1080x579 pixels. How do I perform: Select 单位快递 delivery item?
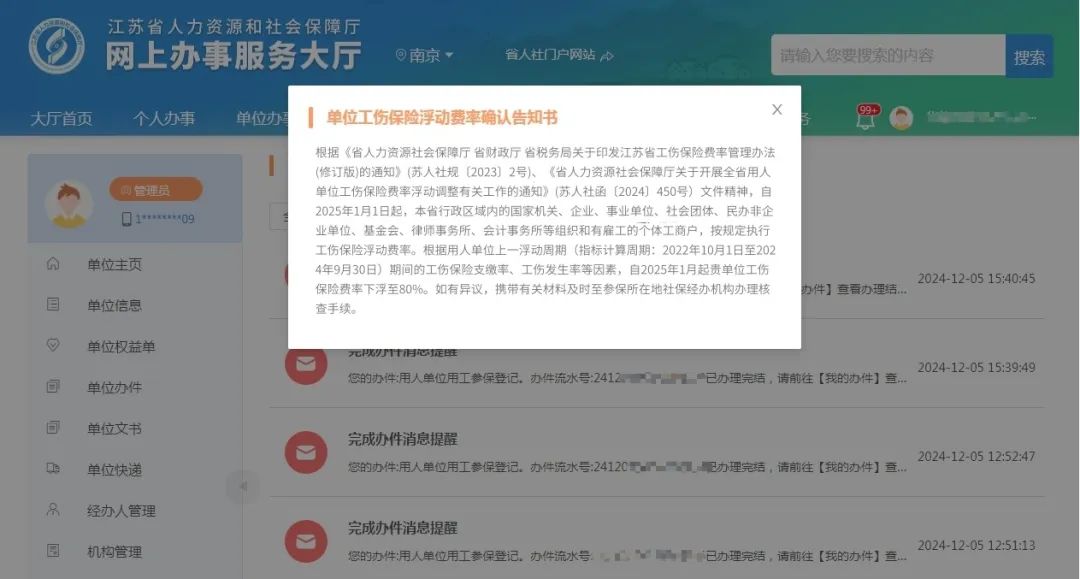click(x=114, y=470)
